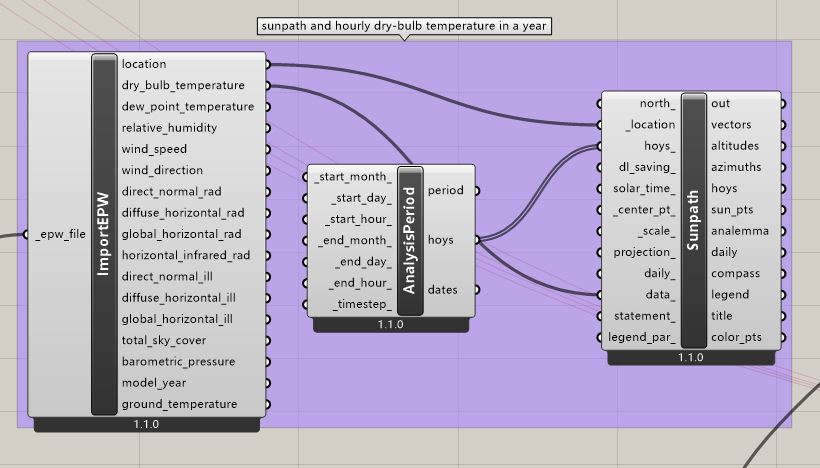Screen dimensions: 820x468
Task: Select the AnalysisPeriod component name bar
Action: pyautogui.click(x=410, y=241)
